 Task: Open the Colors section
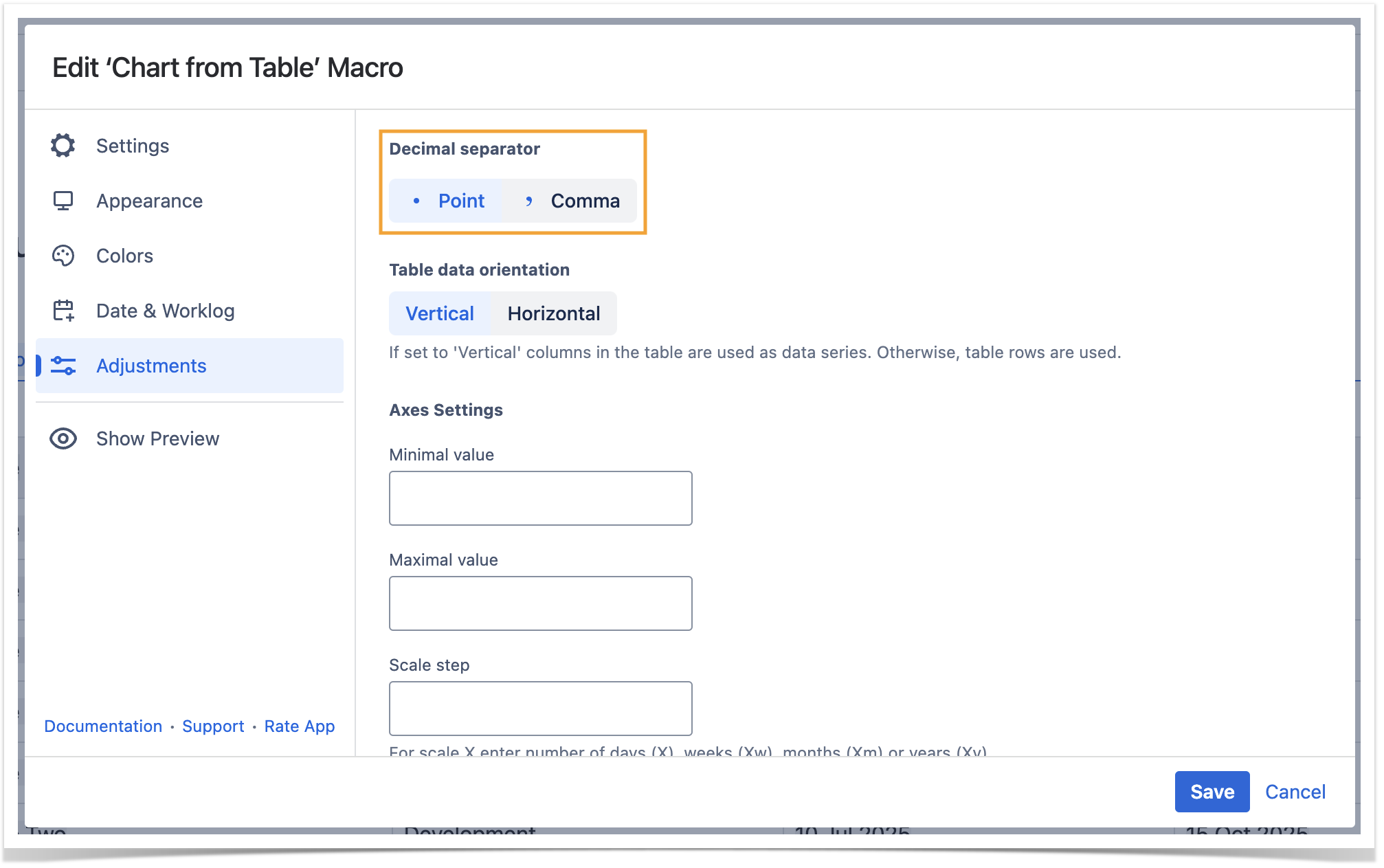coord(124,256)
